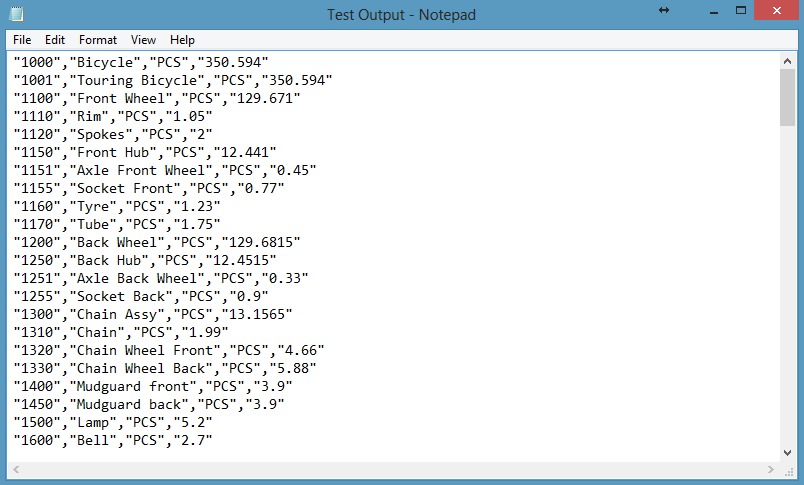
Task: Click the double-headed arrow icon in title bar
Action: pyautogui.click(x=663, y=10)
